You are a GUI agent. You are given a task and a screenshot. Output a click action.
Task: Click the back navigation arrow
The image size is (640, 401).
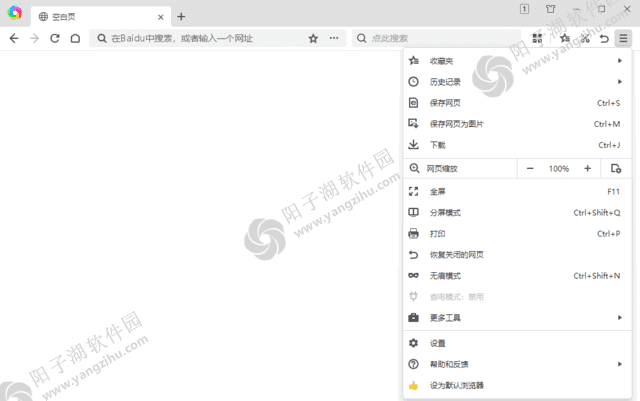[14, 38]
